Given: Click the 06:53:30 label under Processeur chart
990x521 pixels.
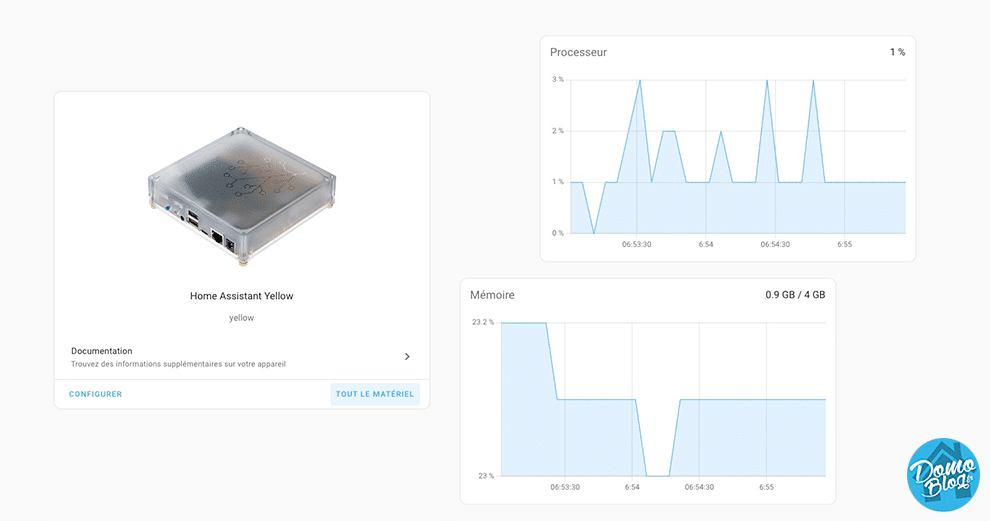Looking at the screenshot, I should (636, 244).
